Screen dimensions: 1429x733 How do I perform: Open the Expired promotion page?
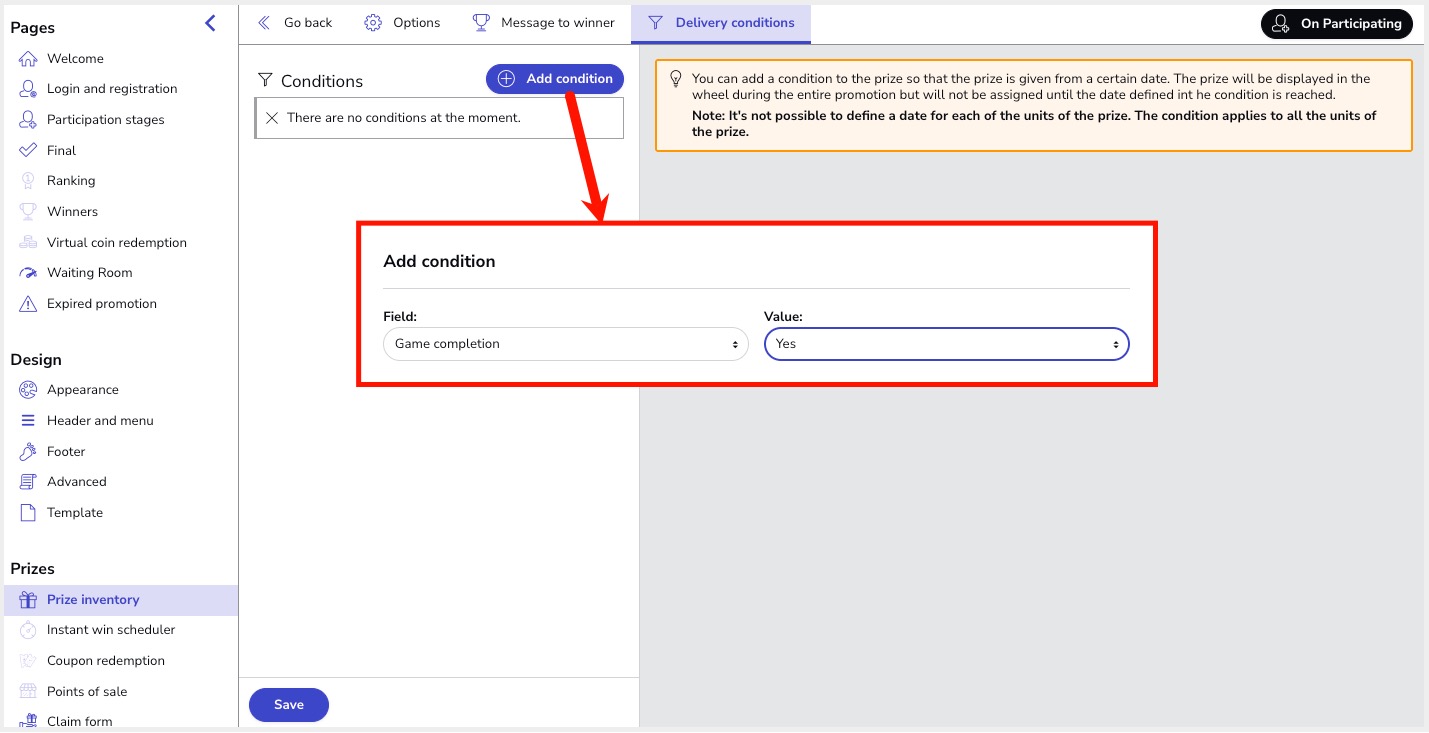click(102, 304)
